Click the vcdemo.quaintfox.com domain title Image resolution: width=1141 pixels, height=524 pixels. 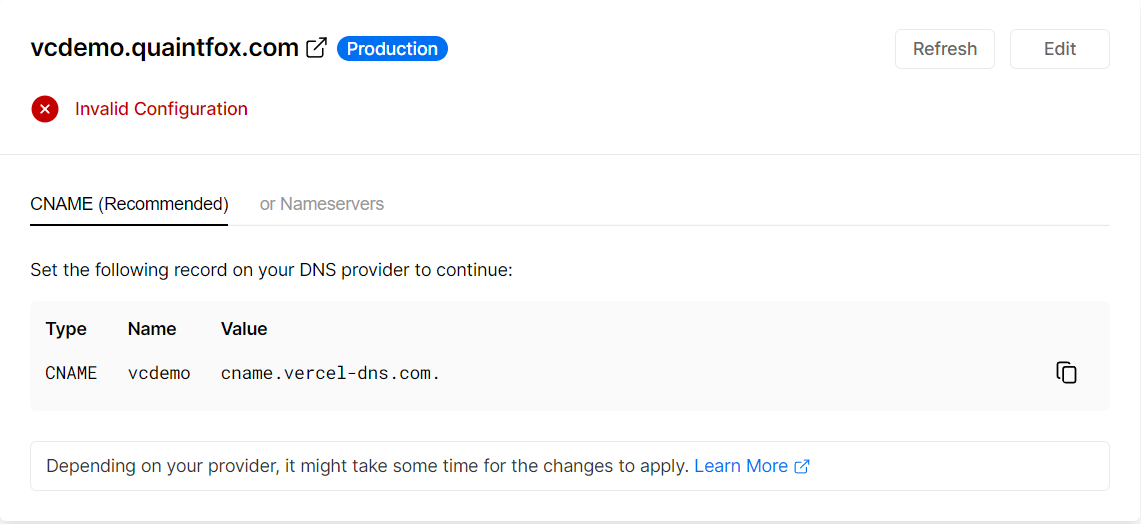pyautogui.click(x=164, y=48)
